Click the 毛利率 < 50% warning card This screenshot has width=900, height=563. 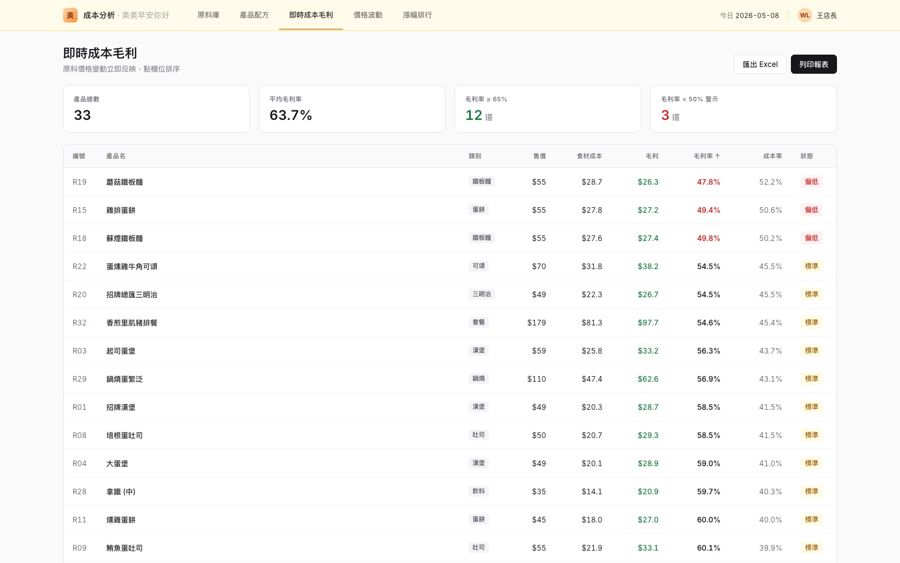[x=743, y=109]
